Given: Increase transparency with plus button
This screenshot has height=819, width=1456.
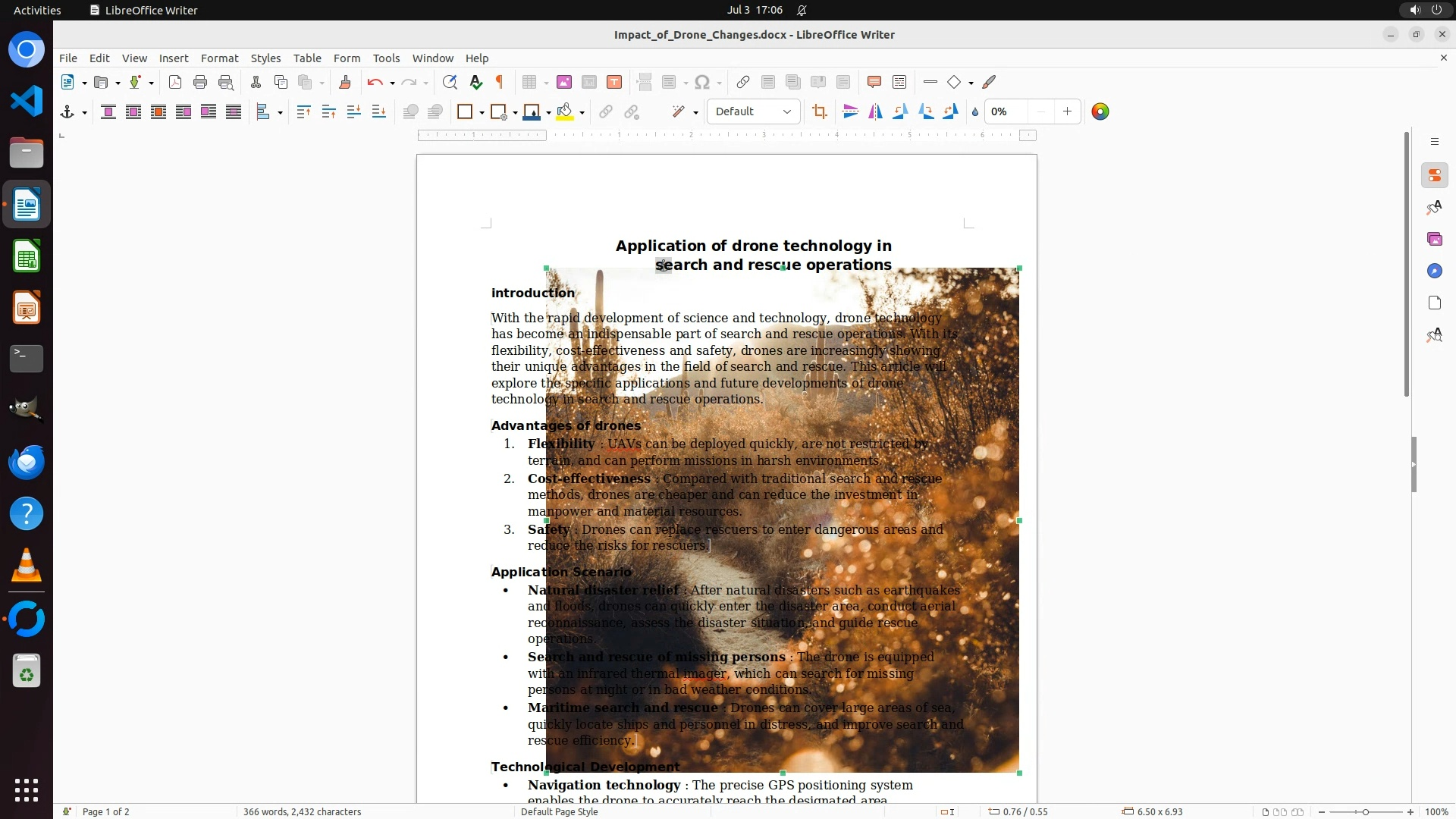Looking at the screenshot, I should (1067, 112).
